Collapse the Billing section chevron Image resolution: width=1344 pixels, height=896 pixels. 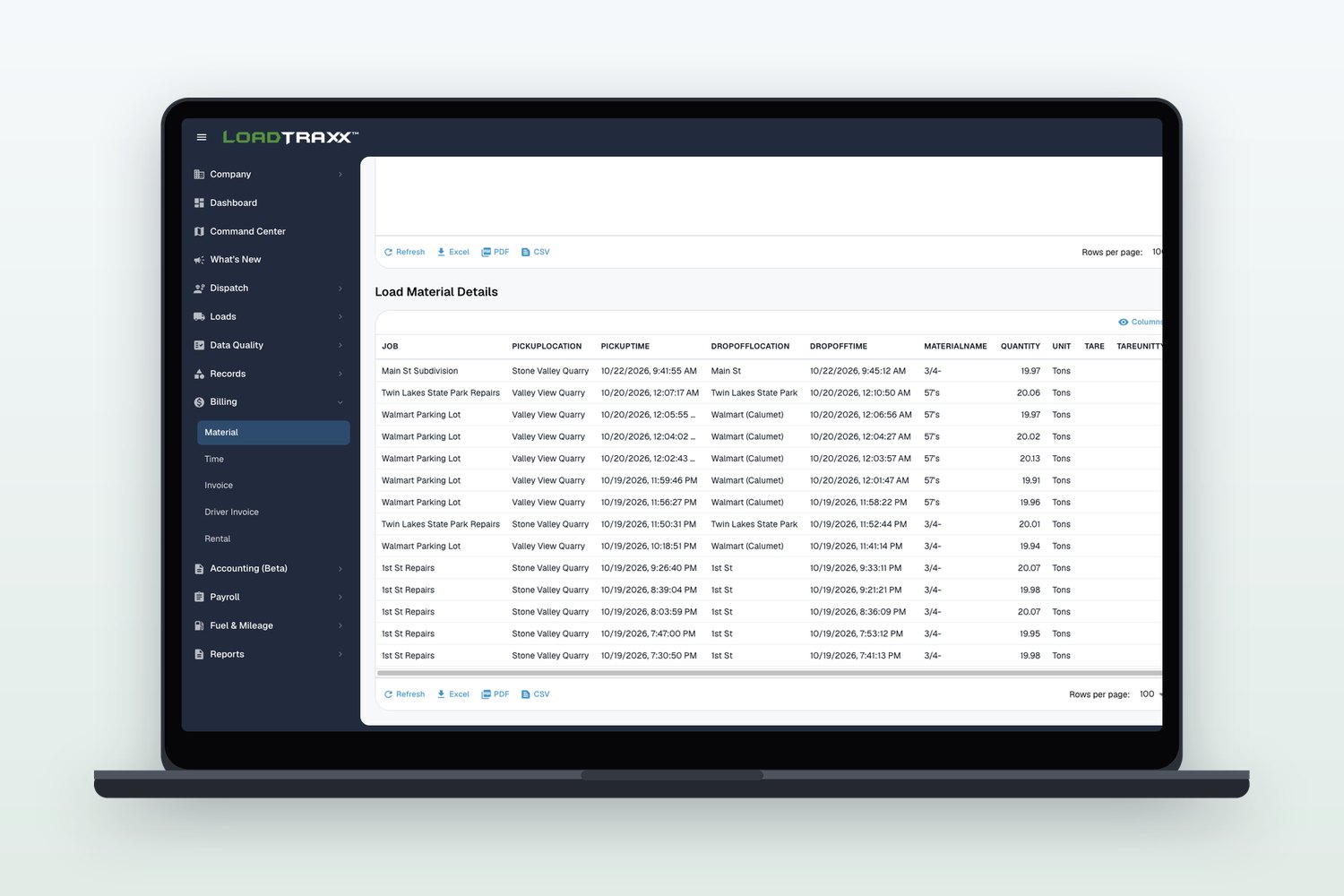[x=340, y=402]
